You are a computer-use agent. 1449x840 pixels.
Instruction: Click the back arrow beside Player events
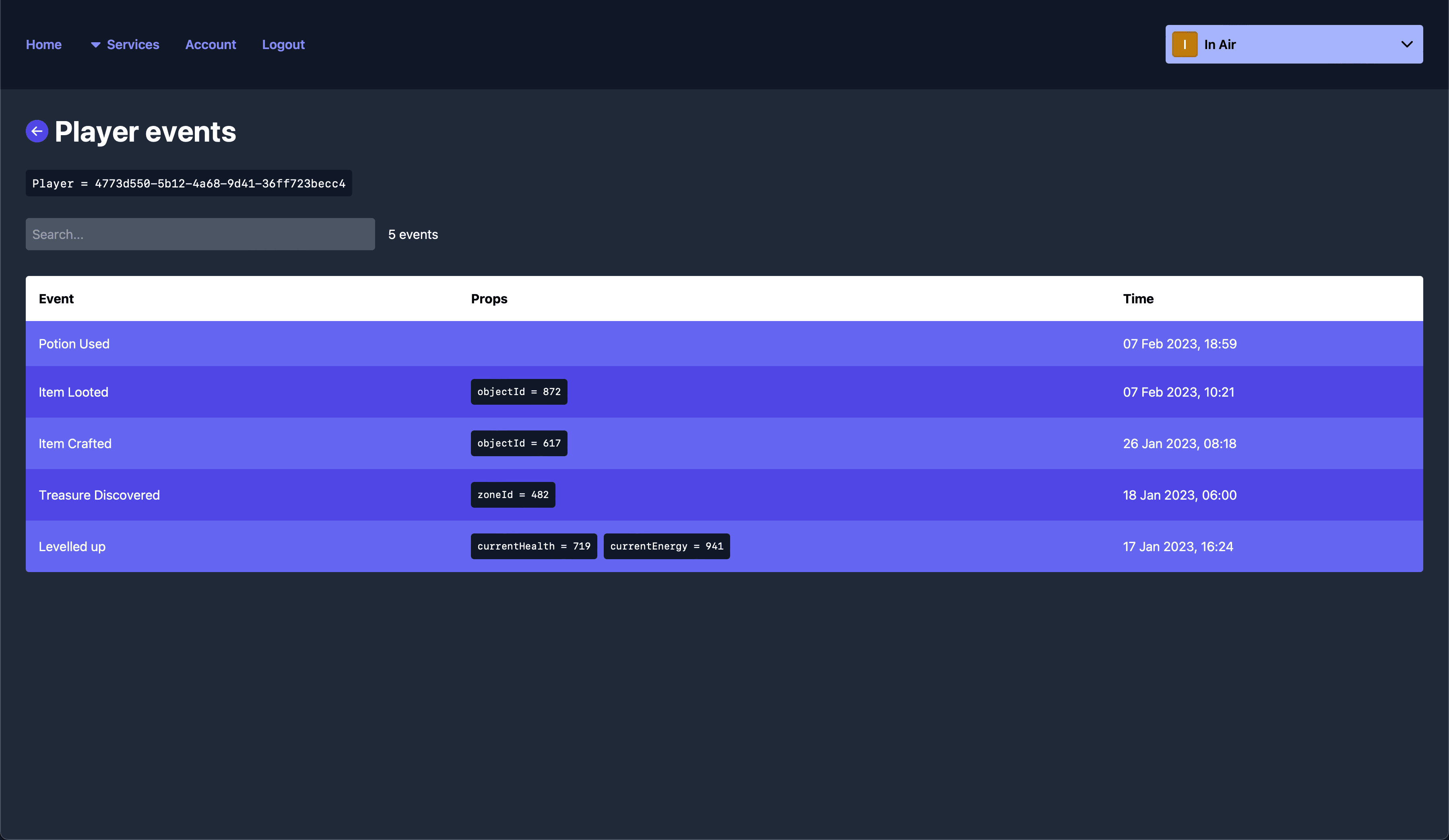[x=37, y=132]
